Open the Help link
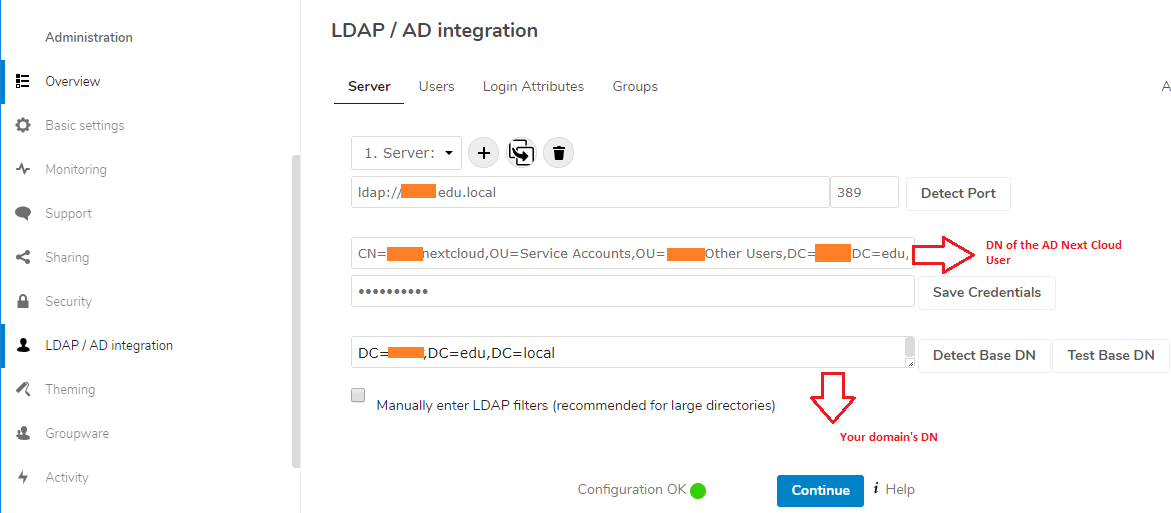 [x=899, y=490]
